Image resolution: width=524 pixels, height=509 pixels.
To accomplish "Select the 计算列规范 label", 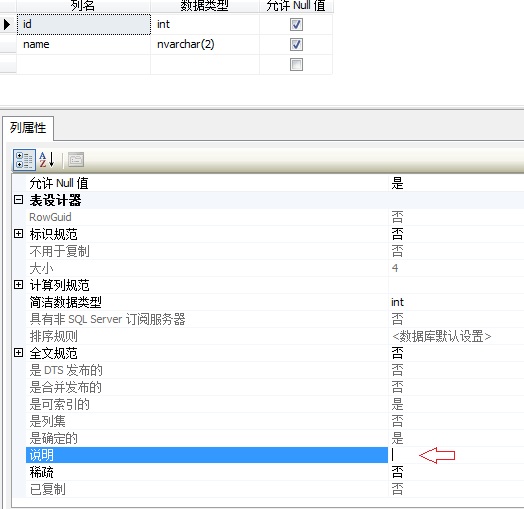I will click(x=59, y=285).
